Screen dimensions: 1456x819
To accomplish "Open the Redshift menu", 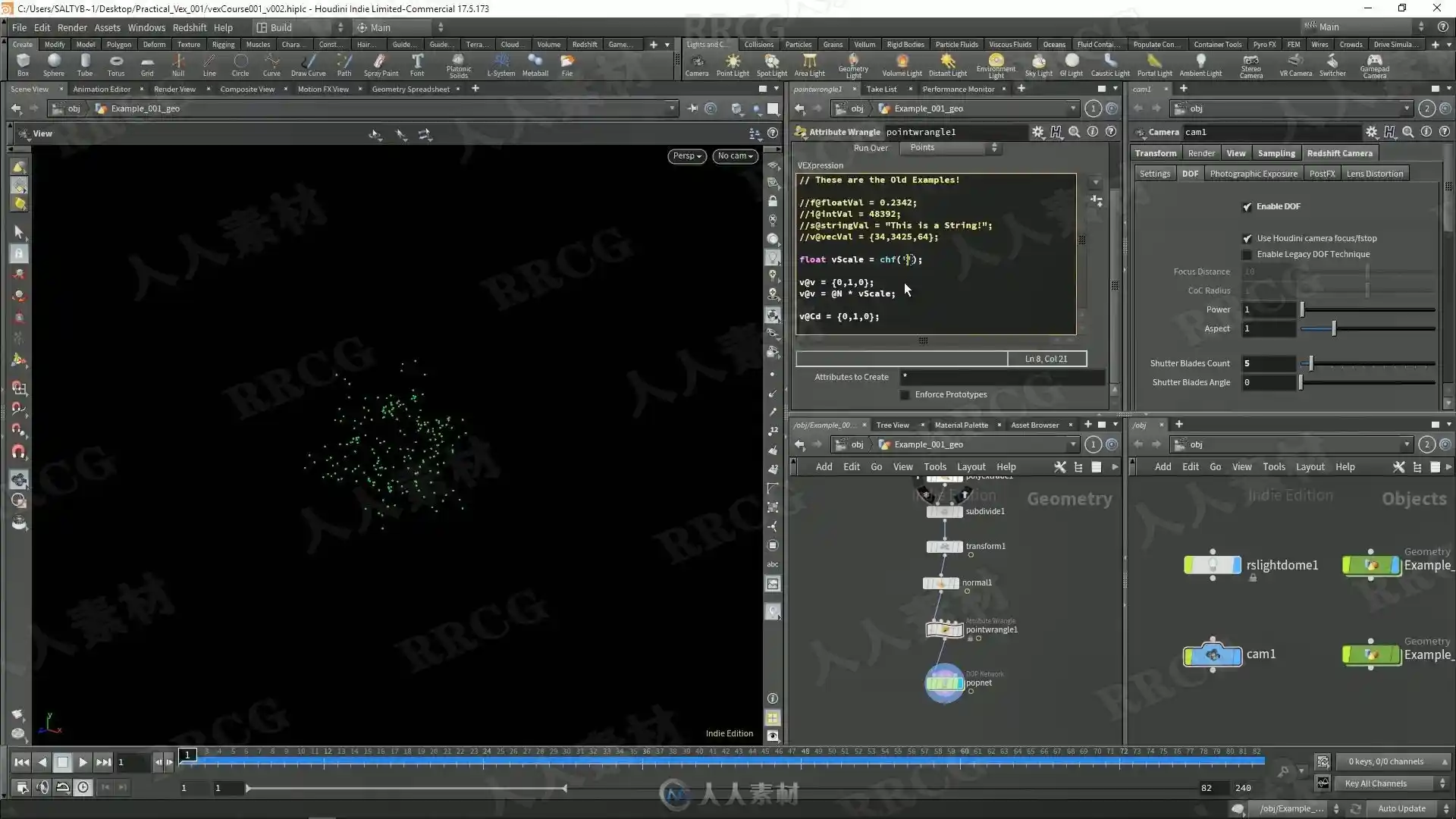I will pyautogui.click(x=190, y=27).
